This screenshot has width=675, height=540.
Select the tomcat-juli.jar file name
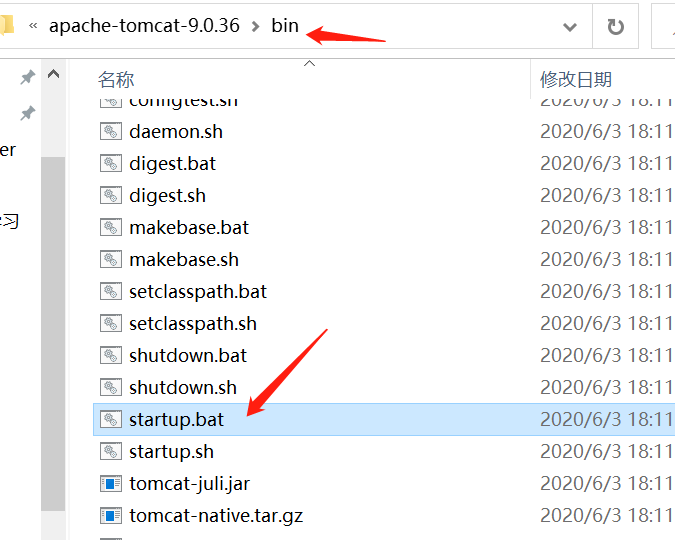189,484
